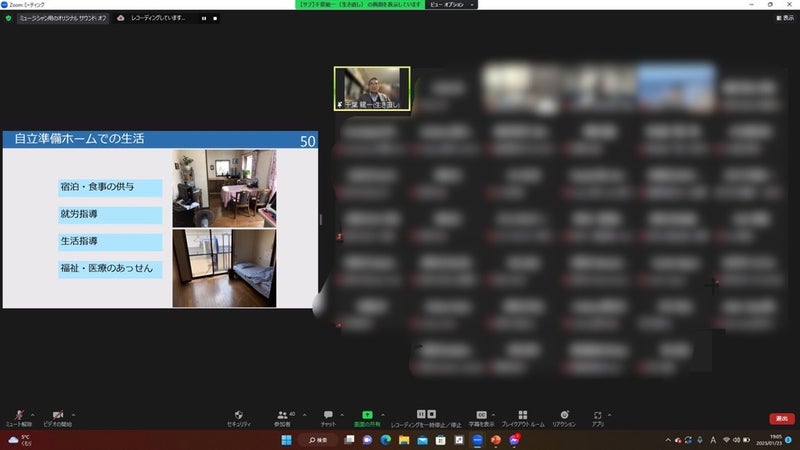Open the Participants panel

[282, 418]
